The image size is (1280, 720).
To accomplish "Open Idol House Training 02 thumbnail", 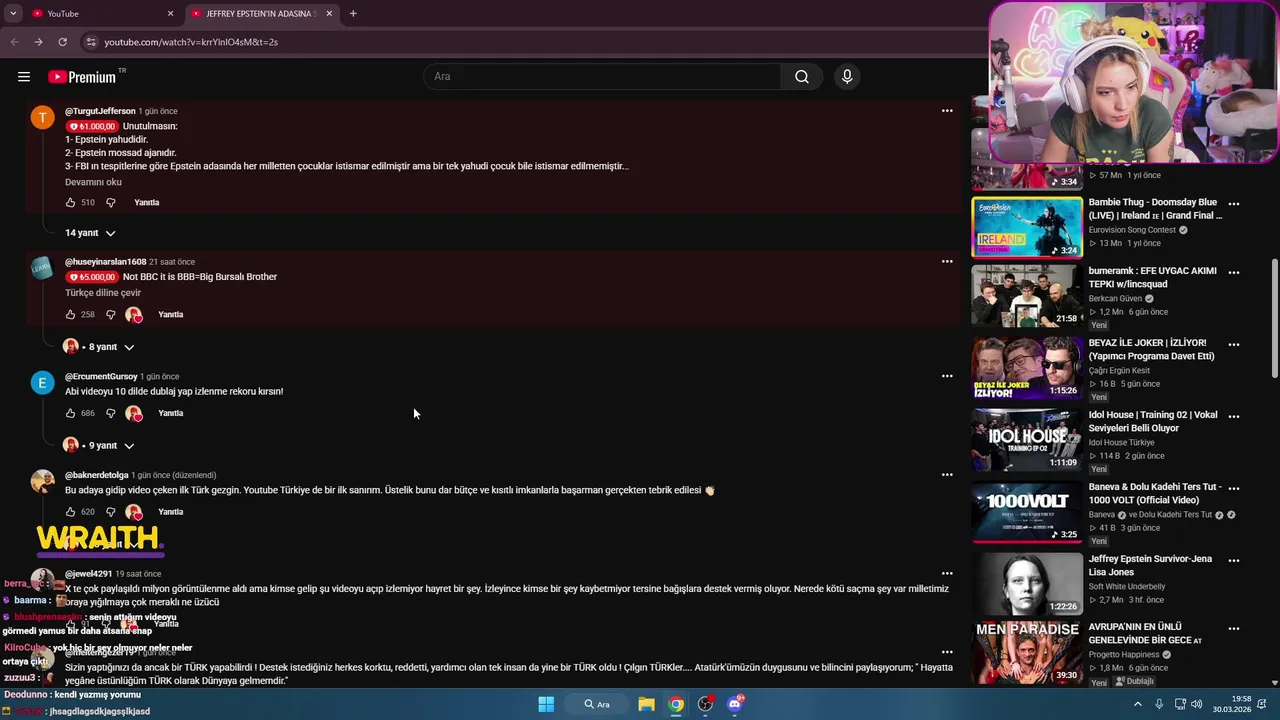I will [x=1027, y=440].
